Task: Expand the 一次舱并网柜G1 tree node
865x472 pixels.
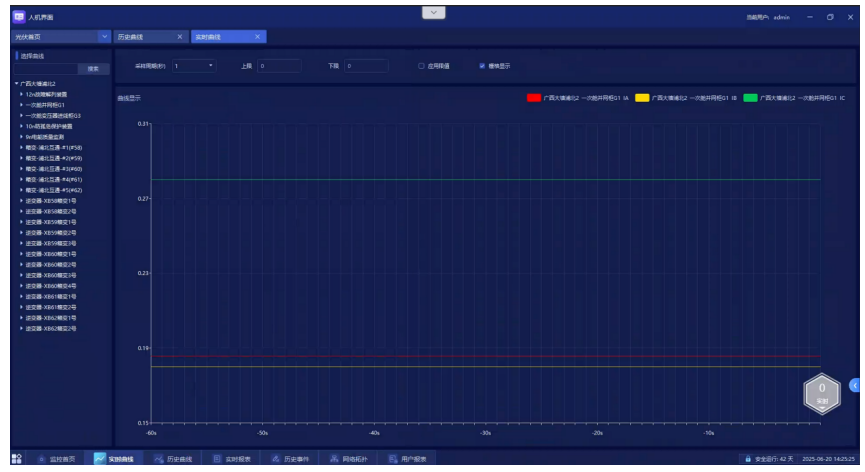Action: pyautogui.click(x=22, y=105)
